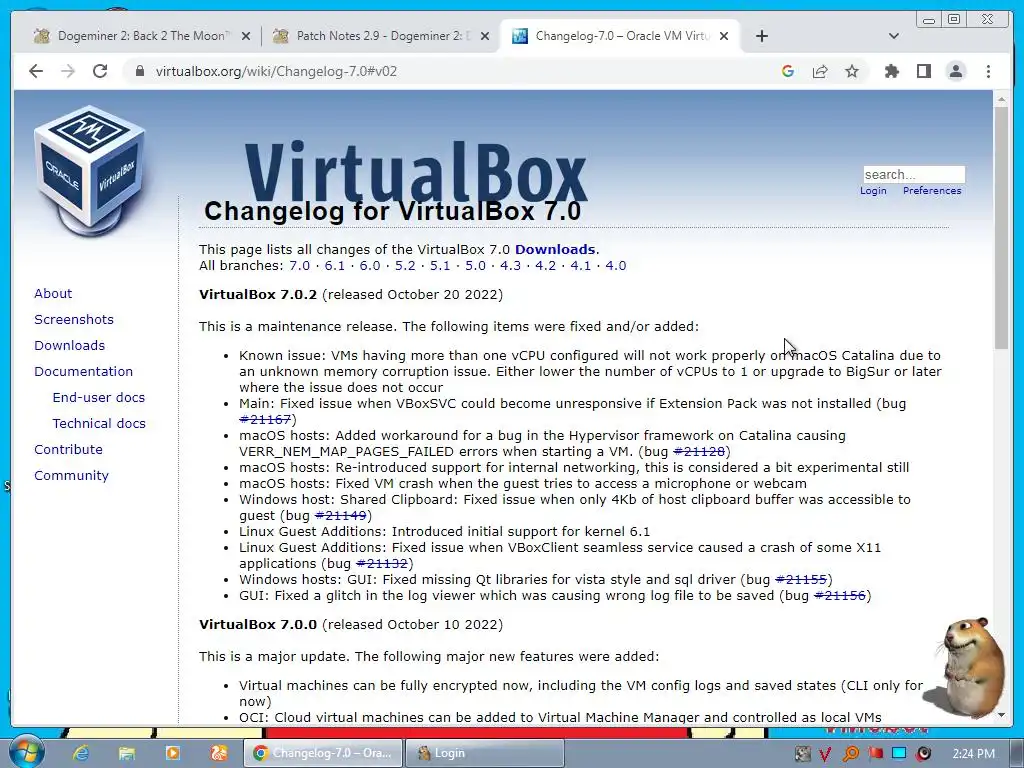This screenshot has width=1024, height=768.
Task: Open Windows Start menu
Action: coord(26,752)
